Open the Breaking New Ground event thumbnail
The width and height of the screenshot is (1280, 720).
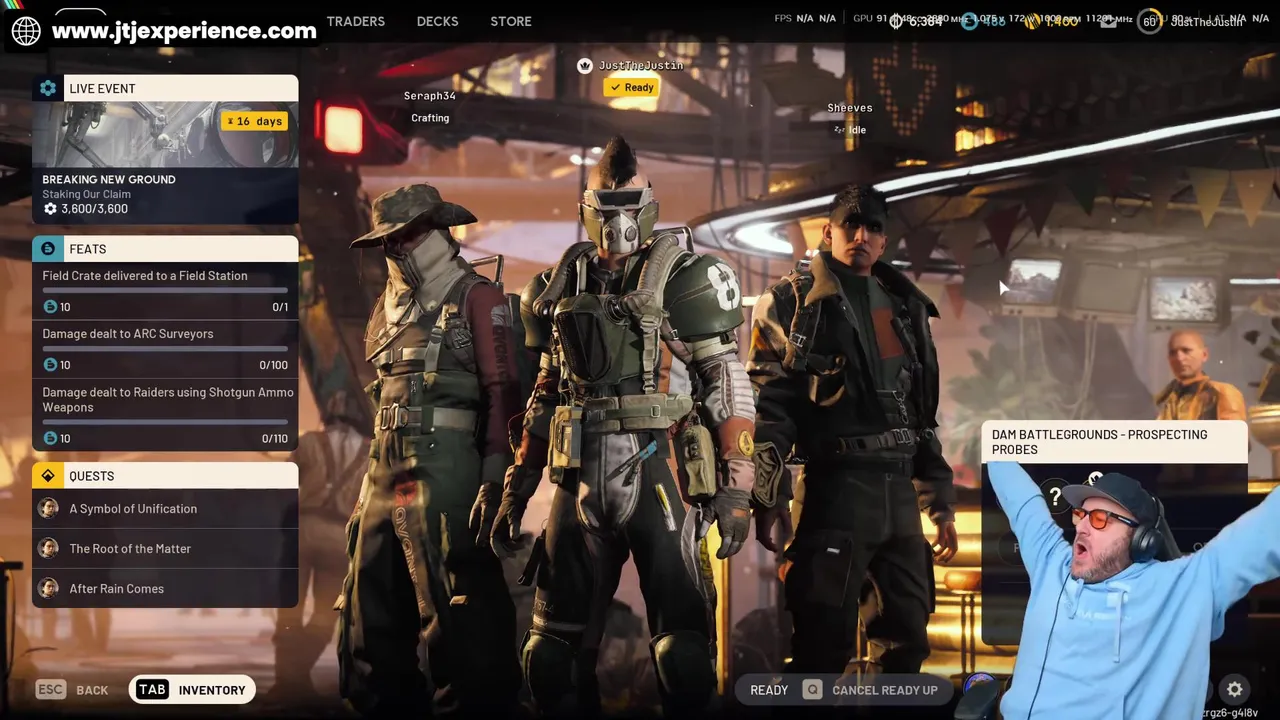[165, 134]
